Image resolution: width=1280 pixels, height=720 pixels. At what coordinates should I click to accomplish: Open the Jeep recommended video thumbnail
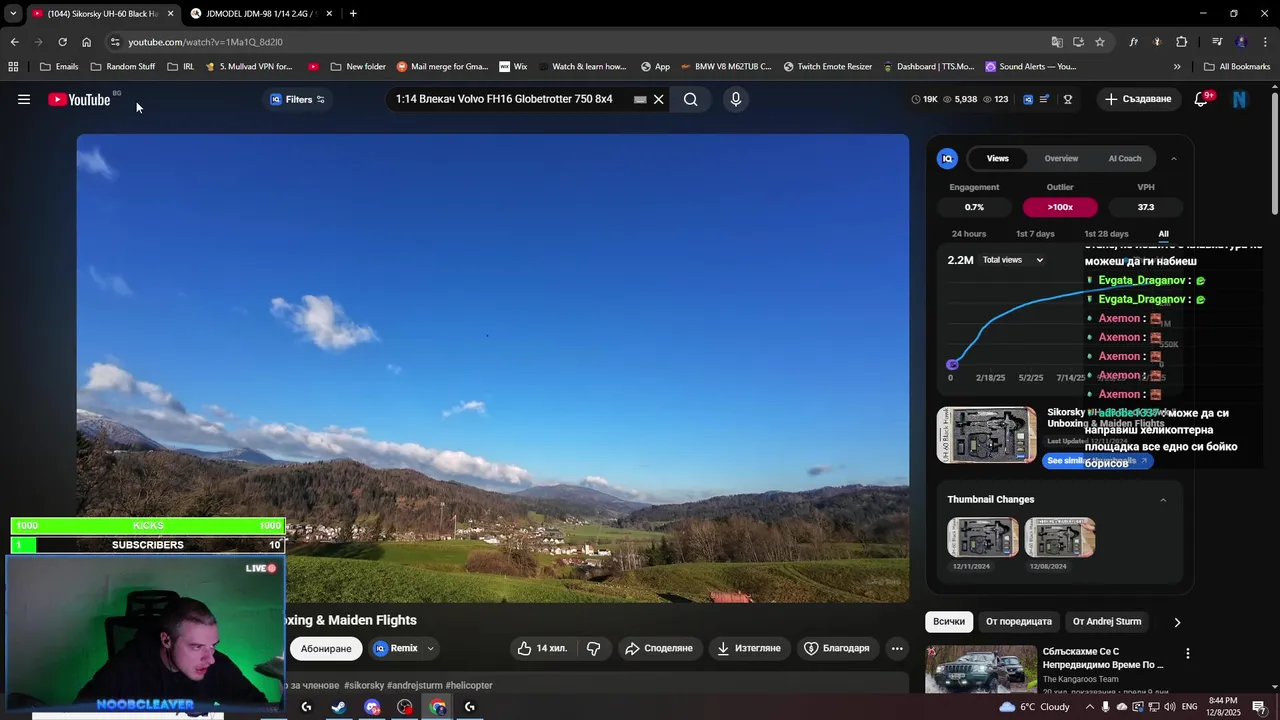(x=981, y=670)
